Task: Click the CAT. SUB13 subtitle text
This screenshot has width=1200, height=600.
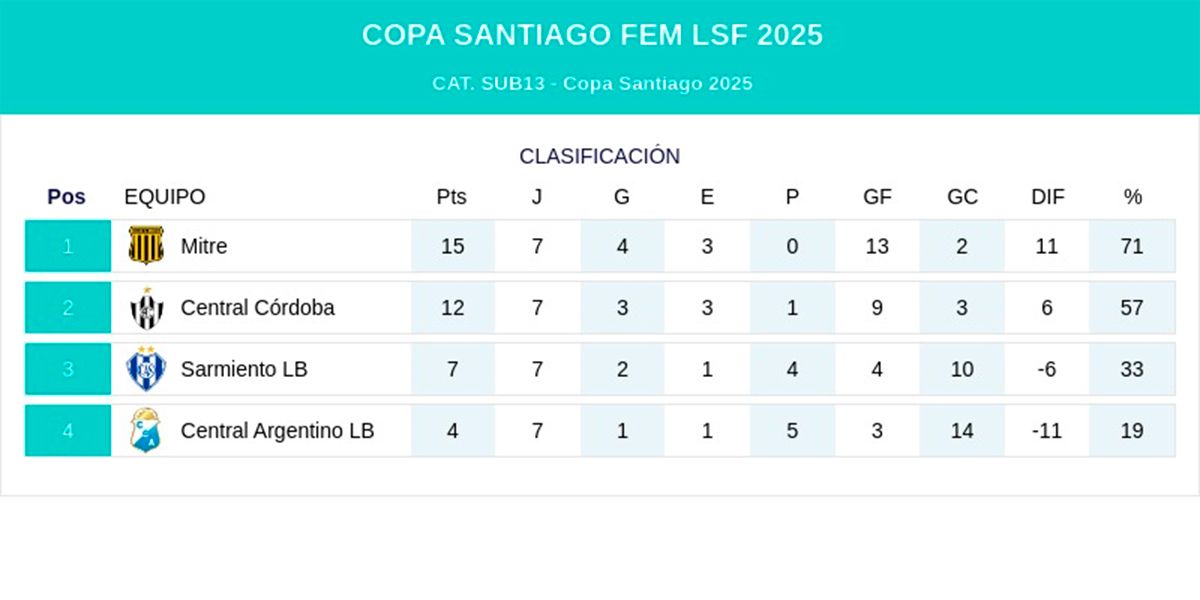Action: (592, 84)
